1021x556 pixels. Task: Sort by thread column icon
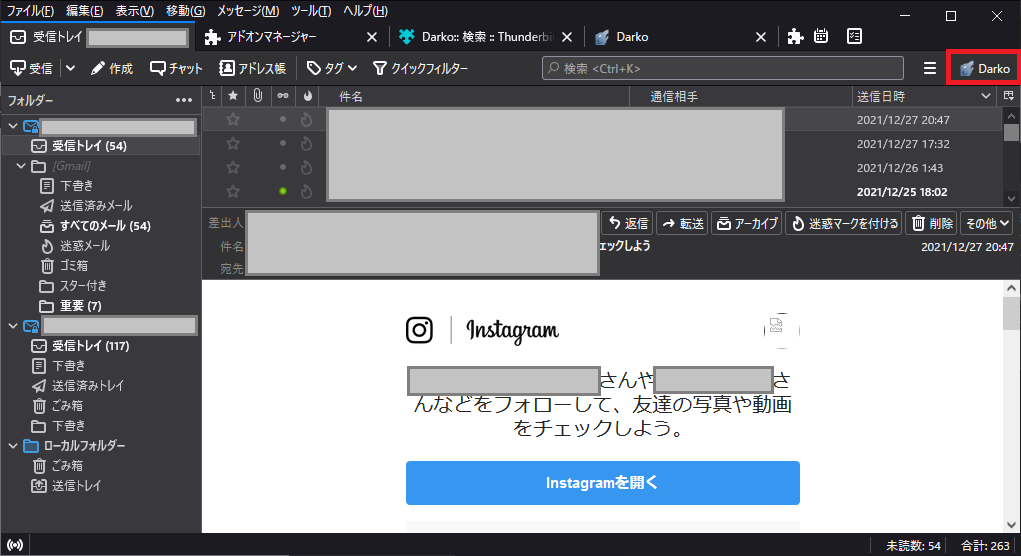pyautogui.click(x=212, y=96)
